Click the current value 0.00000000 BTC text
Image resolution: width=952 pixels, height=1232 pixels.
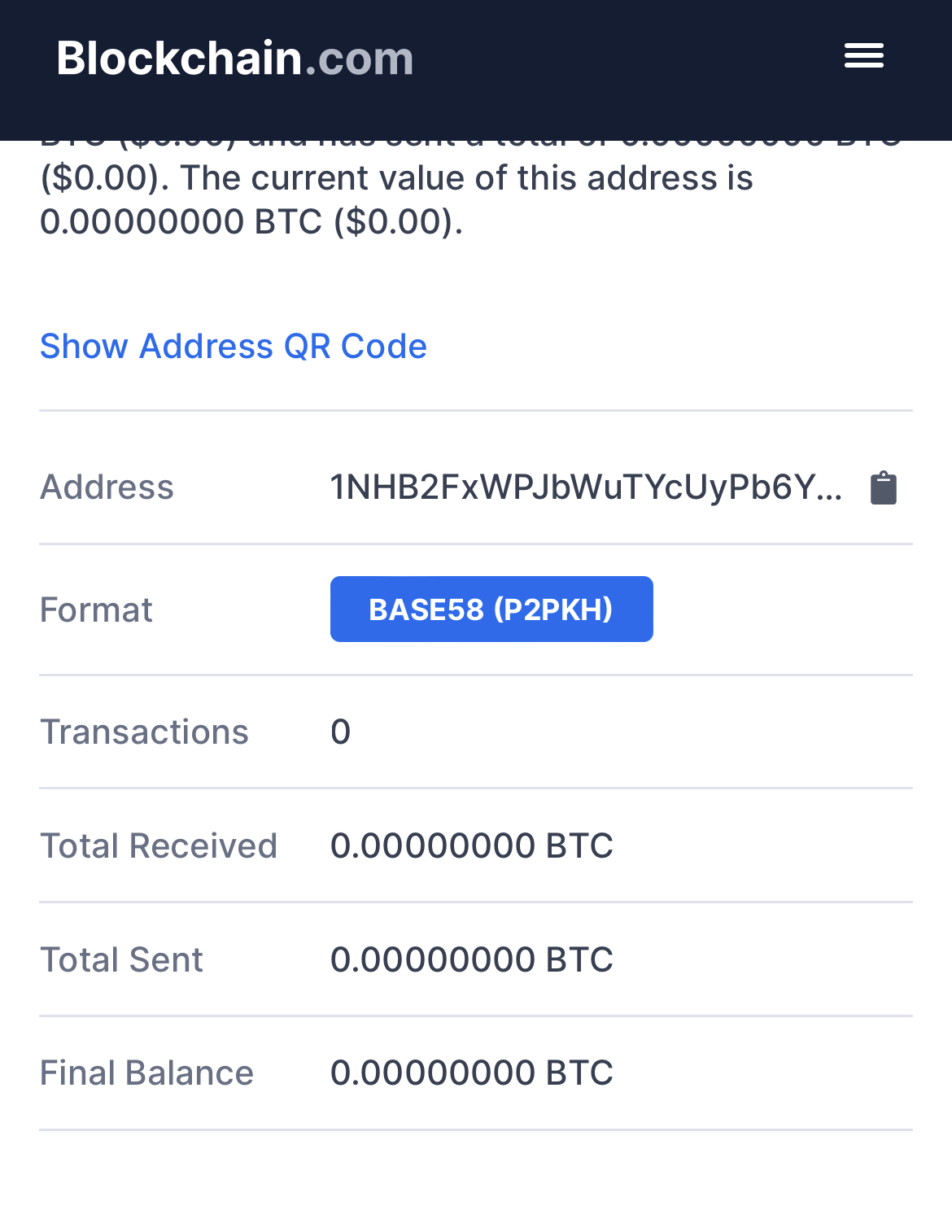coord(181,221)
